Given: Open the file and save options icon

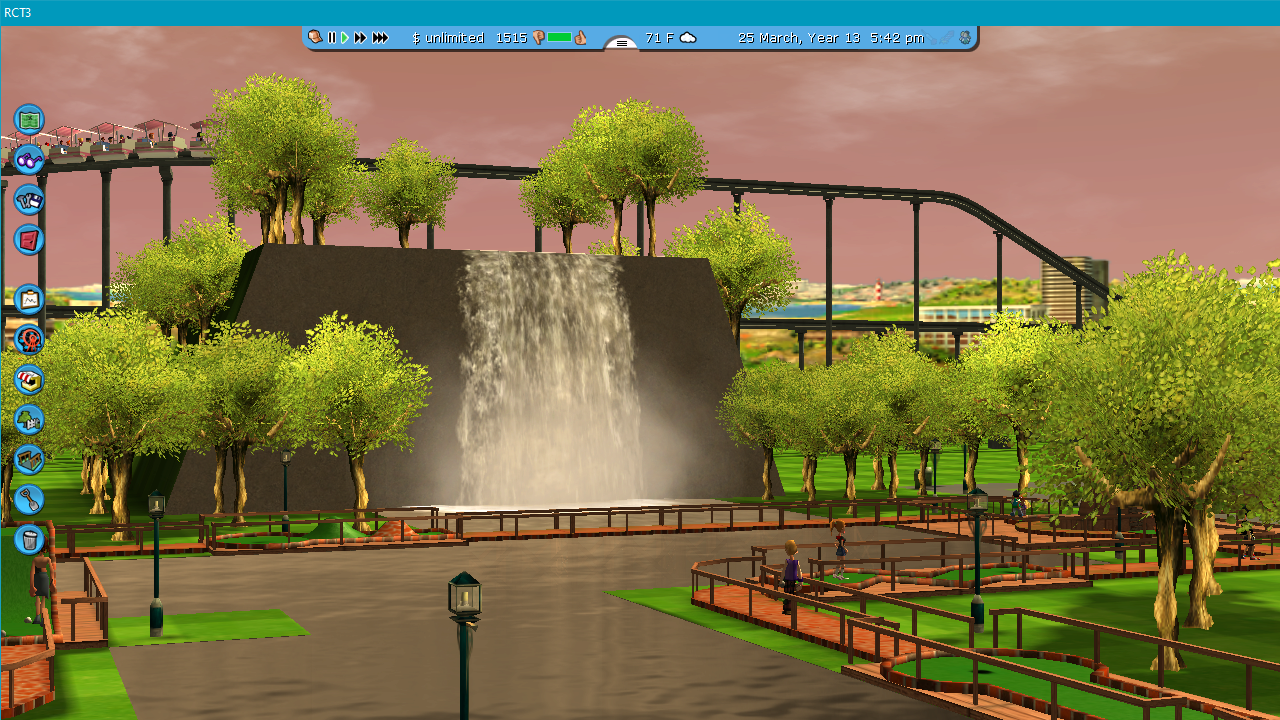Looking at the screenshot, I should tap(29, 200).
